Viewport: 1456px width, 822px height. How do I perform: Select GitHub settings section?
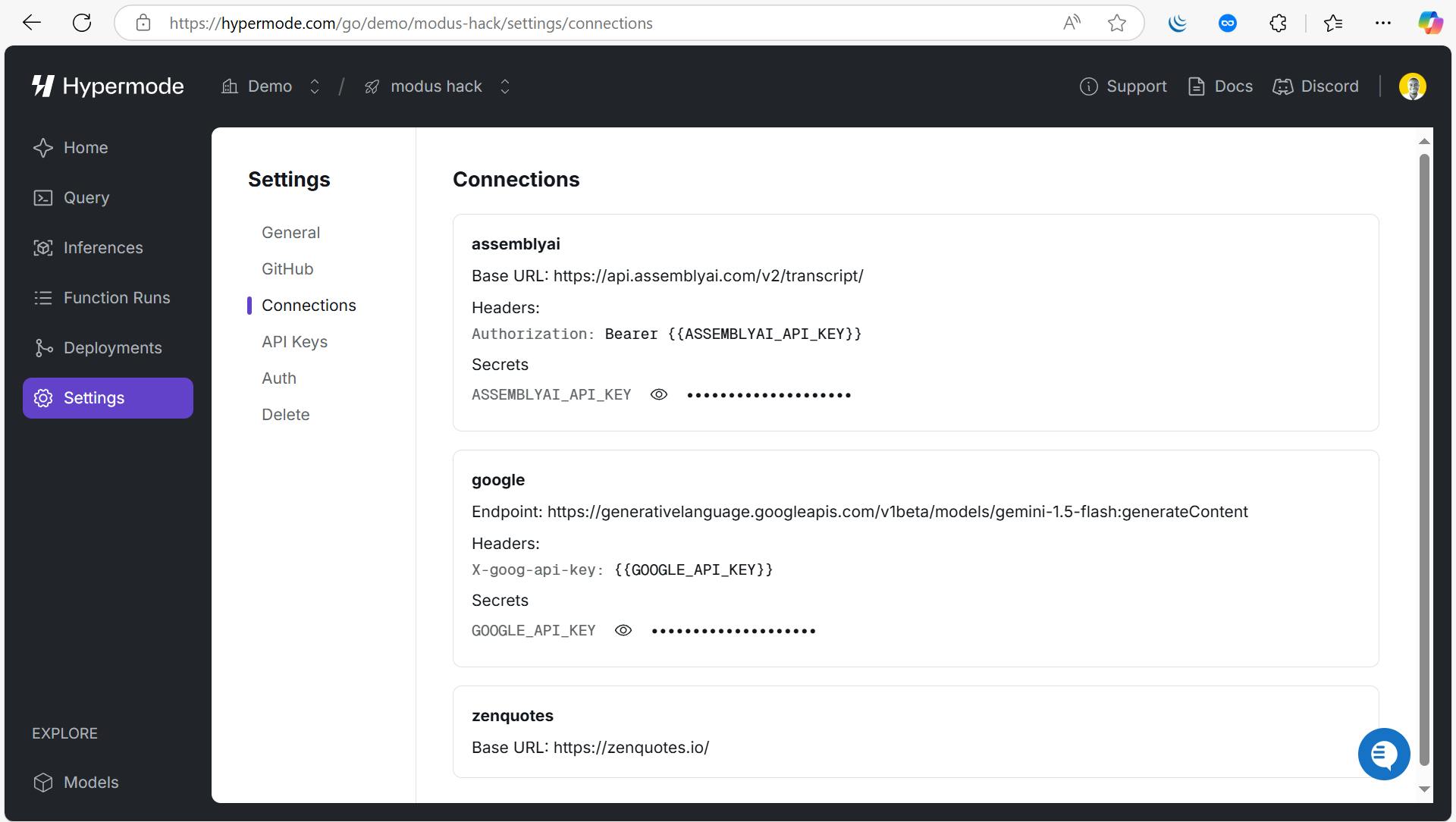click(x=288, y=269)
